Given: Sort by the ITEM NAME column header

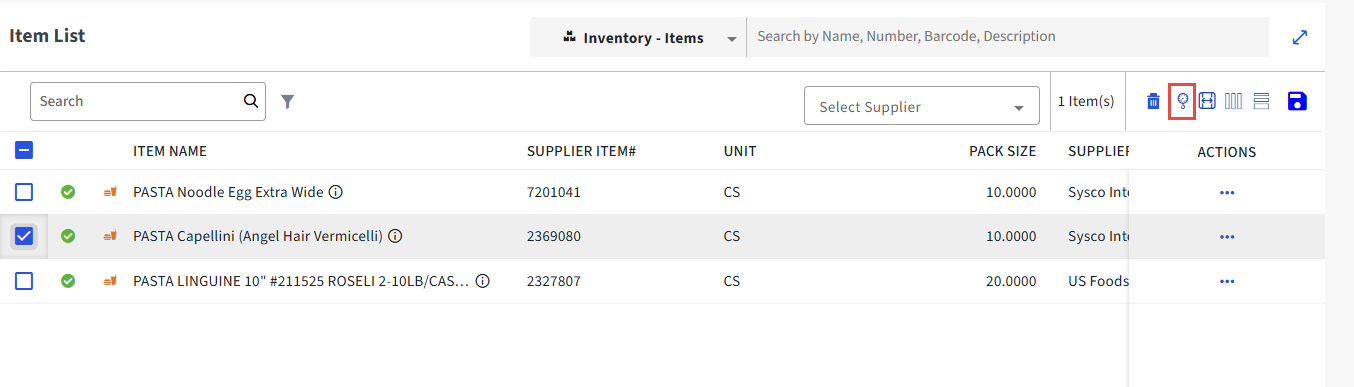Looking at the screenshot, I should click(170, 152).
